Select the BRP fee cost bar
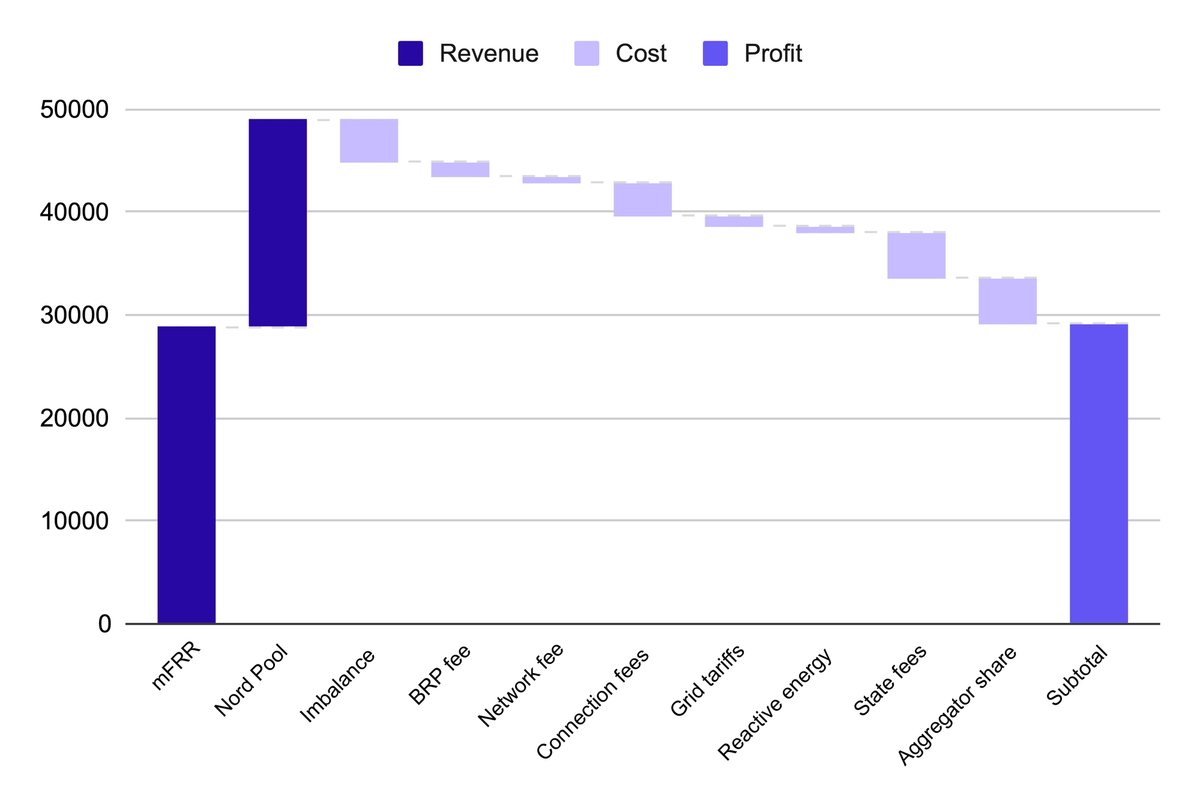Image resolution: width=1200 pixels, height=800 pixels. (460, 169)
